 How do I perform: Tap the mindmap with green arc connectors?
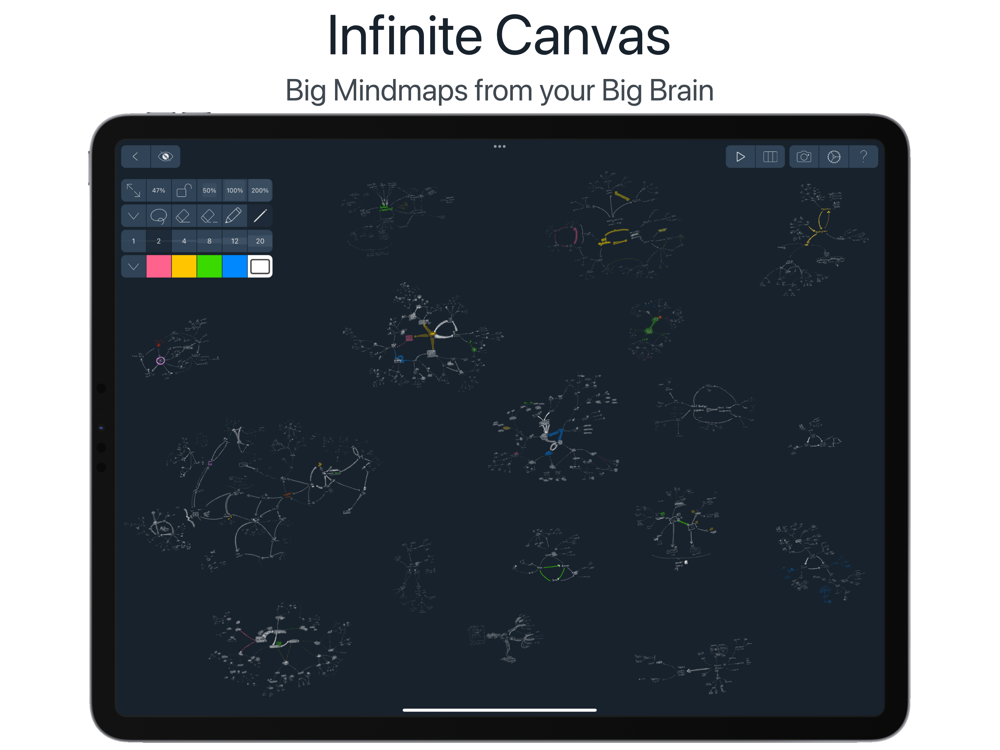552,556
